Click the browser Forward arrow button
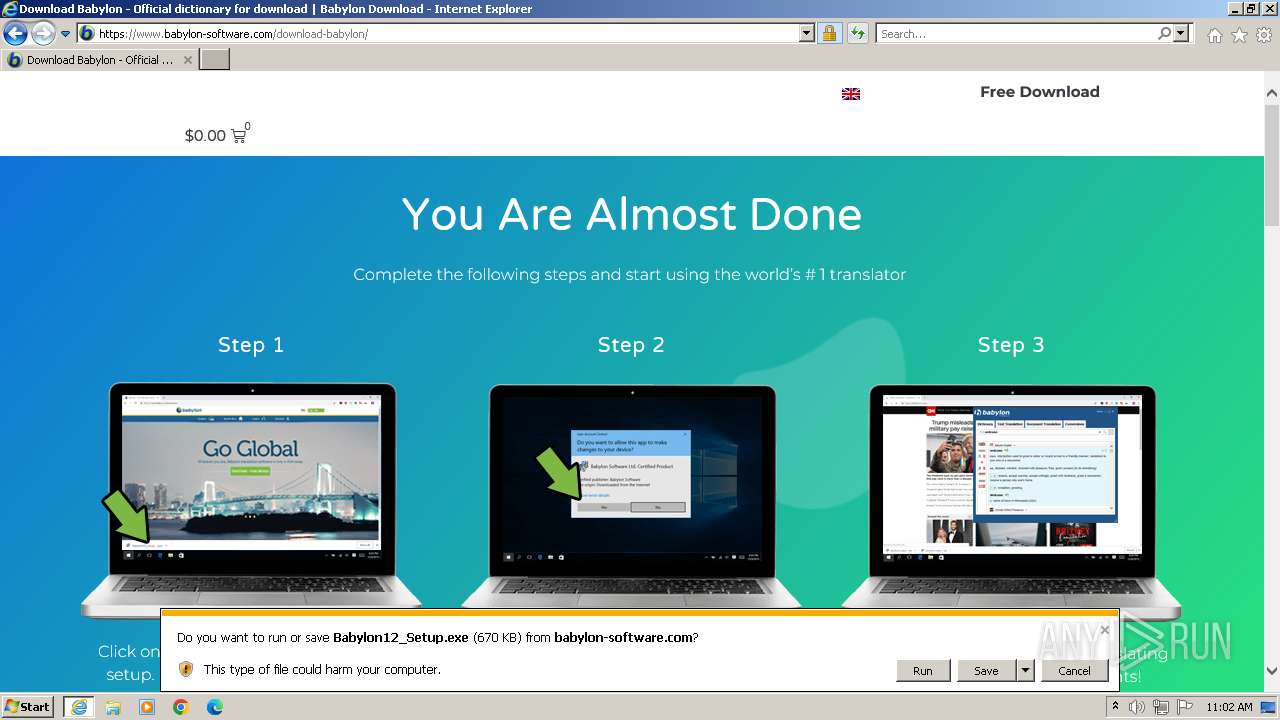Viewport: 1280px width, 720px height. point(43,34)
